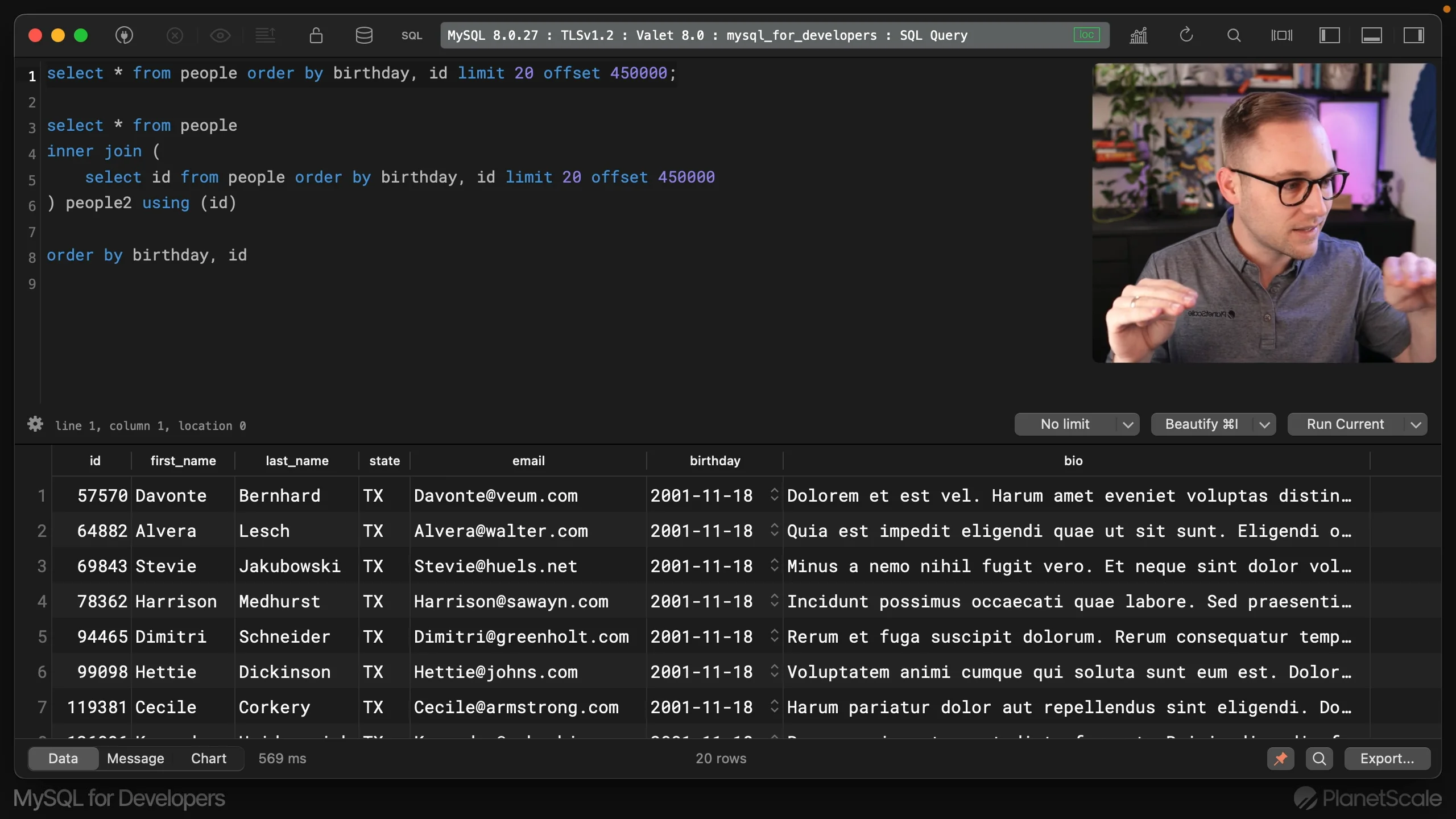Expand the Run Current dropdown arrow
1456x819 pixels.
[x=1416, y=424]
